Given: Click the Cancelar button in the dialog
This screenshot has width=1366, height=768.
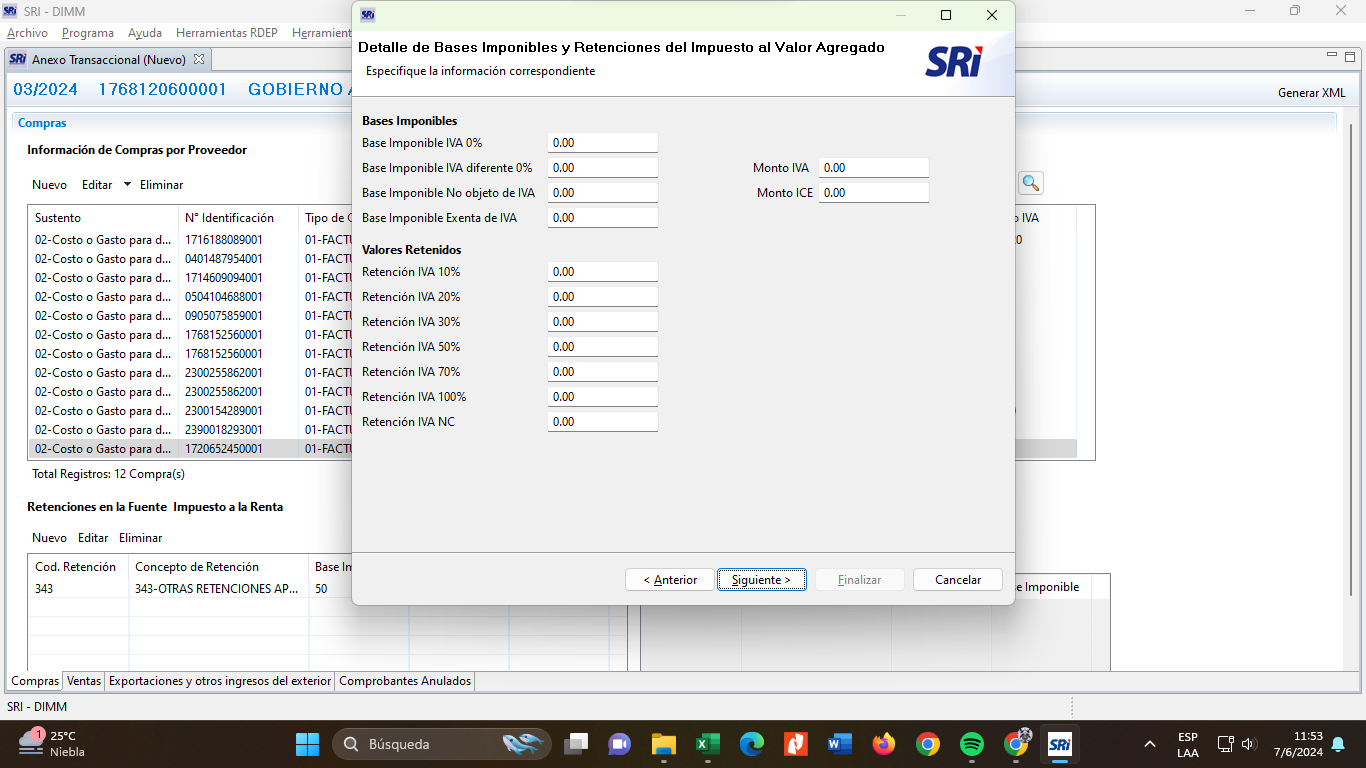Looking at the screenshot, I should (x=957, y=580).
